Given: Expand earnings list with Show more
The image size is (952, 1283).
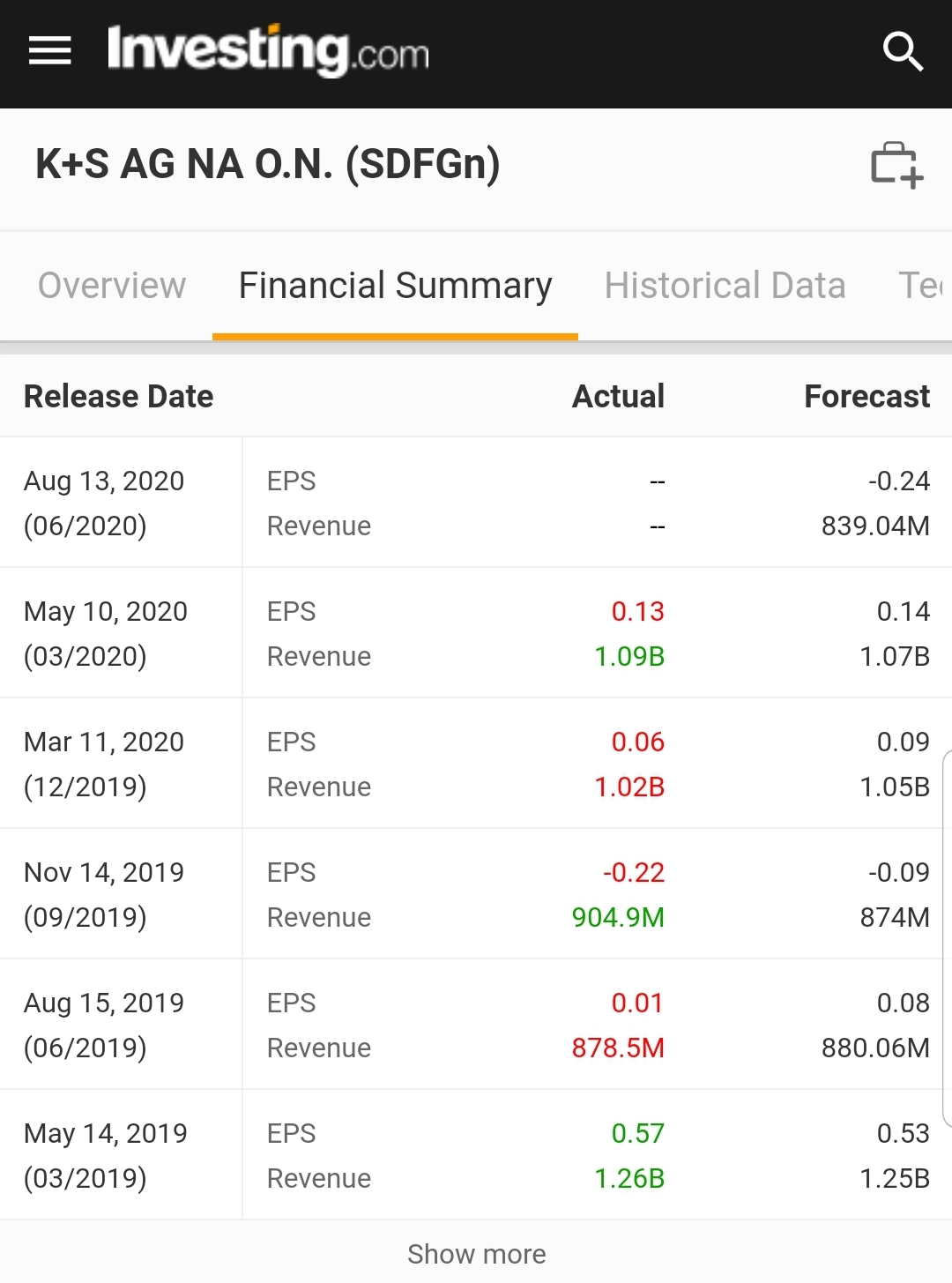Looking at the screenshot, I should (476, 1253).
